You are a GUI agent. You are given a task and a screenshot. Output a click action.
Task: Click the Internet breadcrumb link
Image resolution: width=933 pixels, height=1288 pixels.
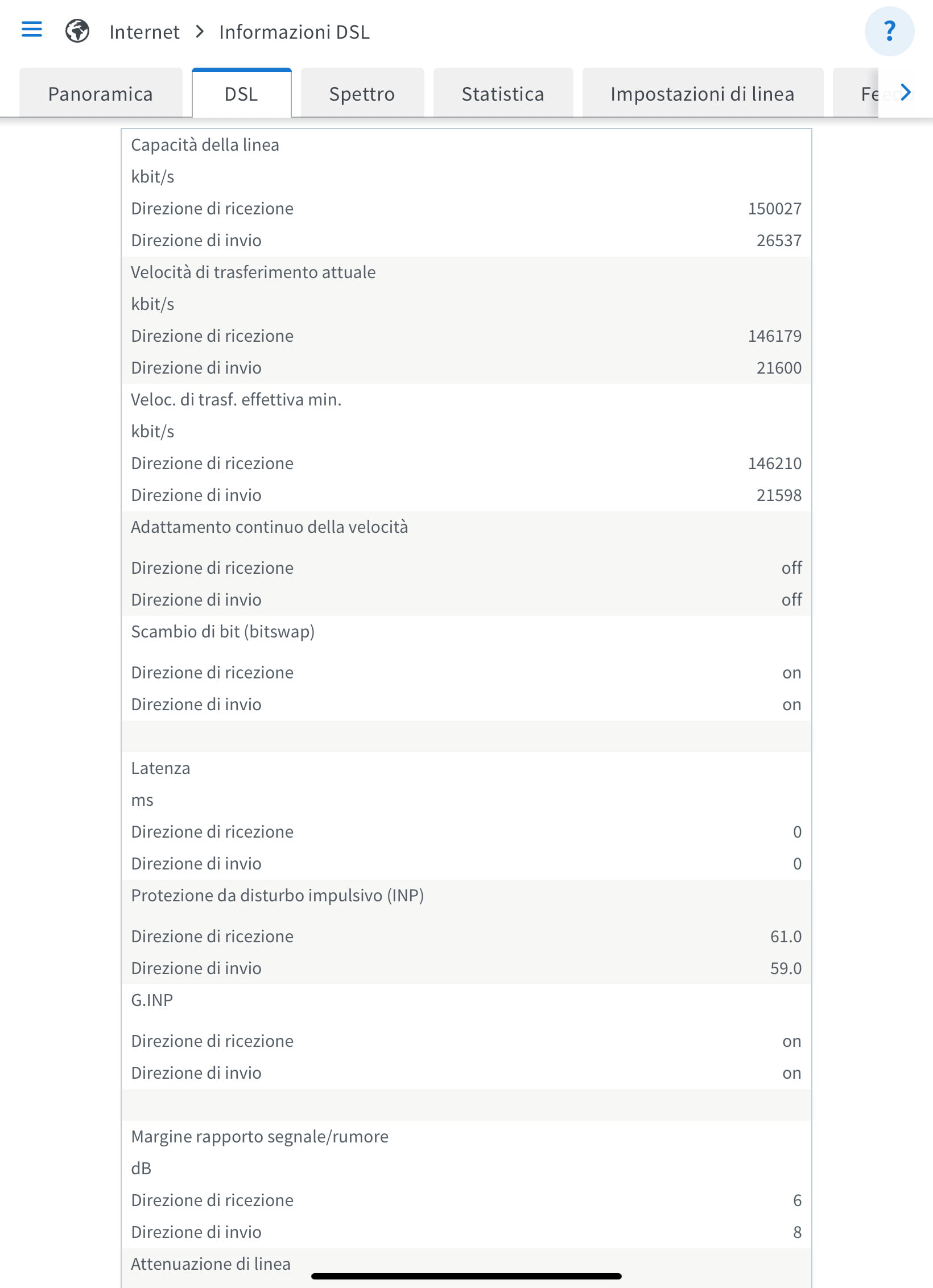click(x=145, y=32)
